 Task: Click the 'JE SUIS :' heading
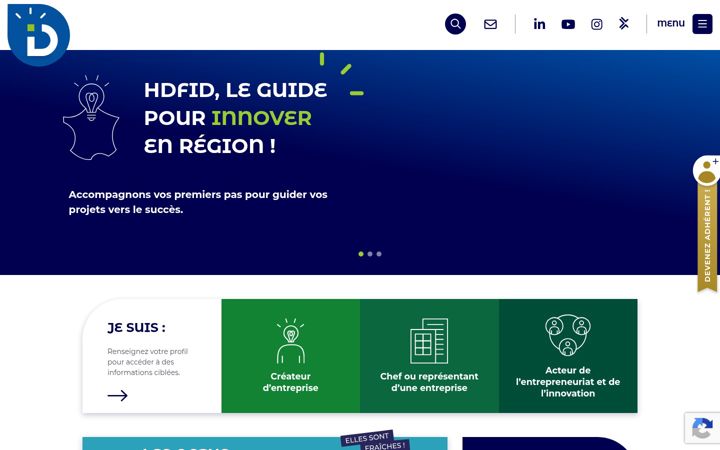(x=136, y=327)
